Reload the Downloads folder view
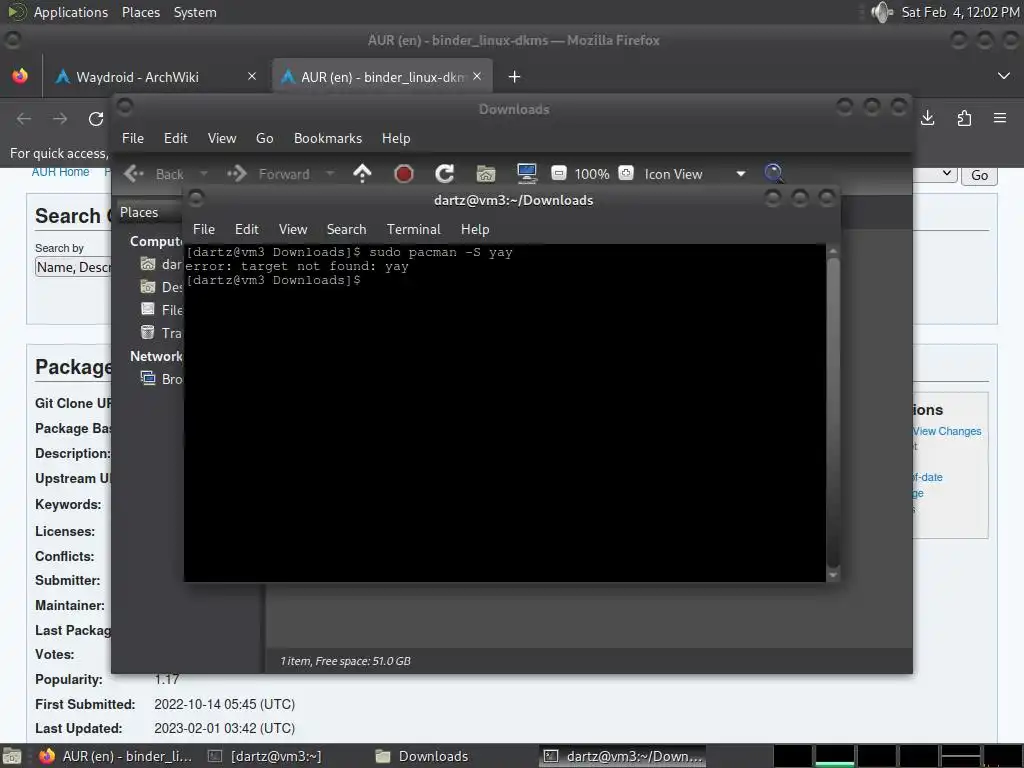1024x768 pixels. point(445,174)
